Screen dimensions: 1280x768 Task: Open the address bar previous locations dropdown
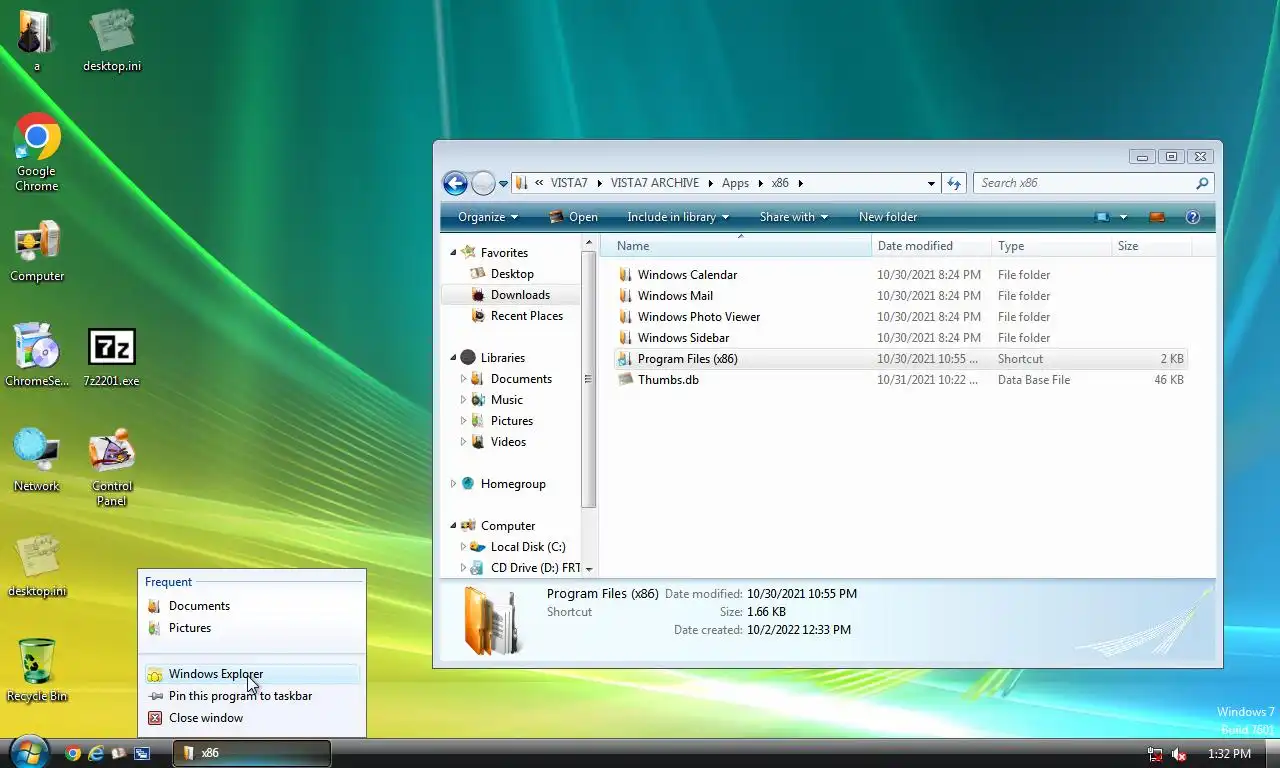click(931, 183)
